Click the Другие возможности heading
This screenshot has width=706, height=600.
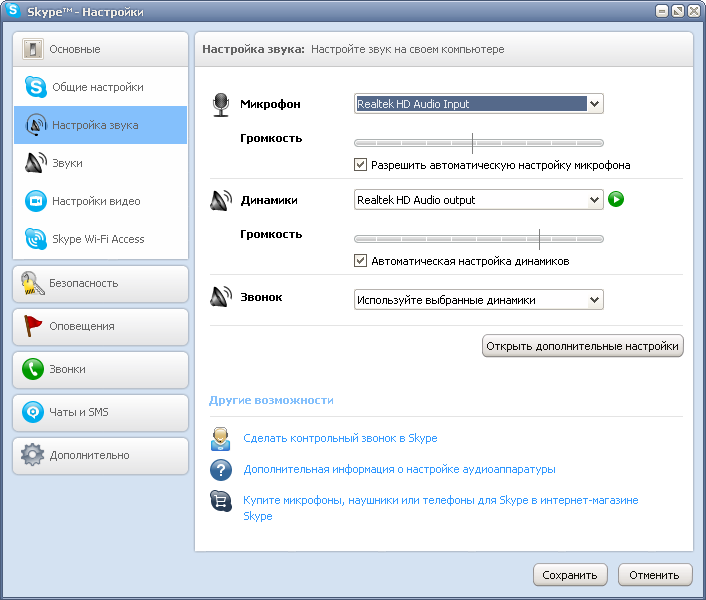click(272, 400)
